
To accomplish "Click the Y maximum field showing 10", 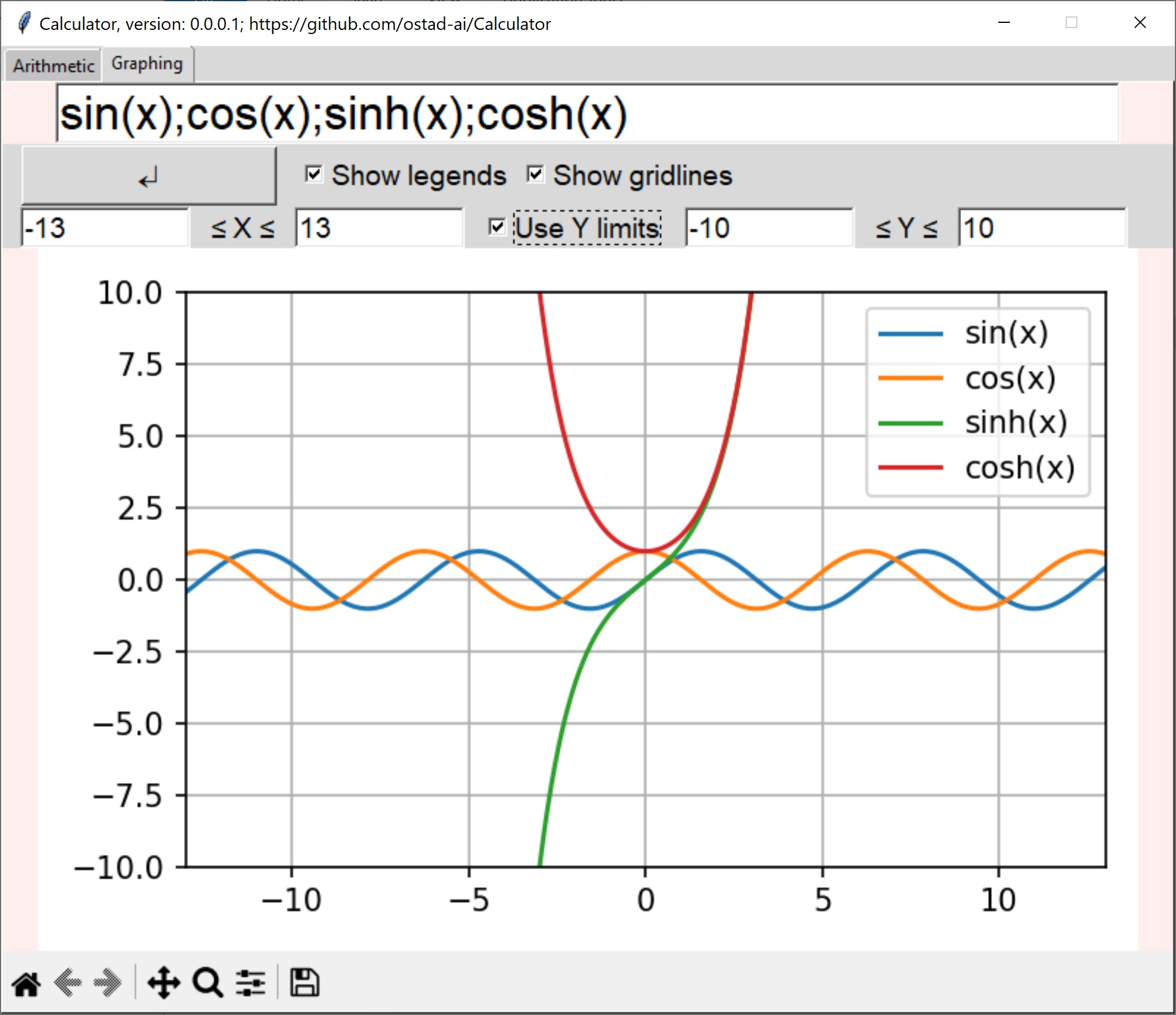I will (1042, 228).
